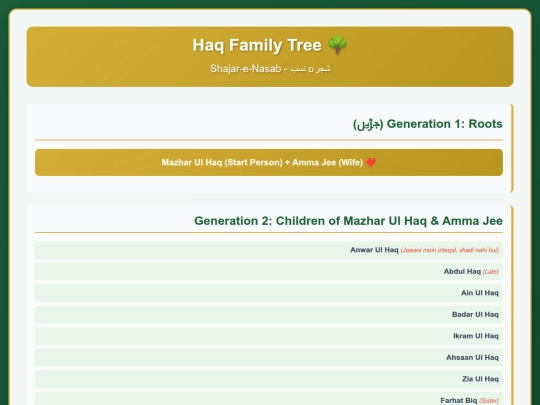Select the Farhat Biq row
Image resolution: width=540 pixels, height=405 pixels.
[269, 399]
